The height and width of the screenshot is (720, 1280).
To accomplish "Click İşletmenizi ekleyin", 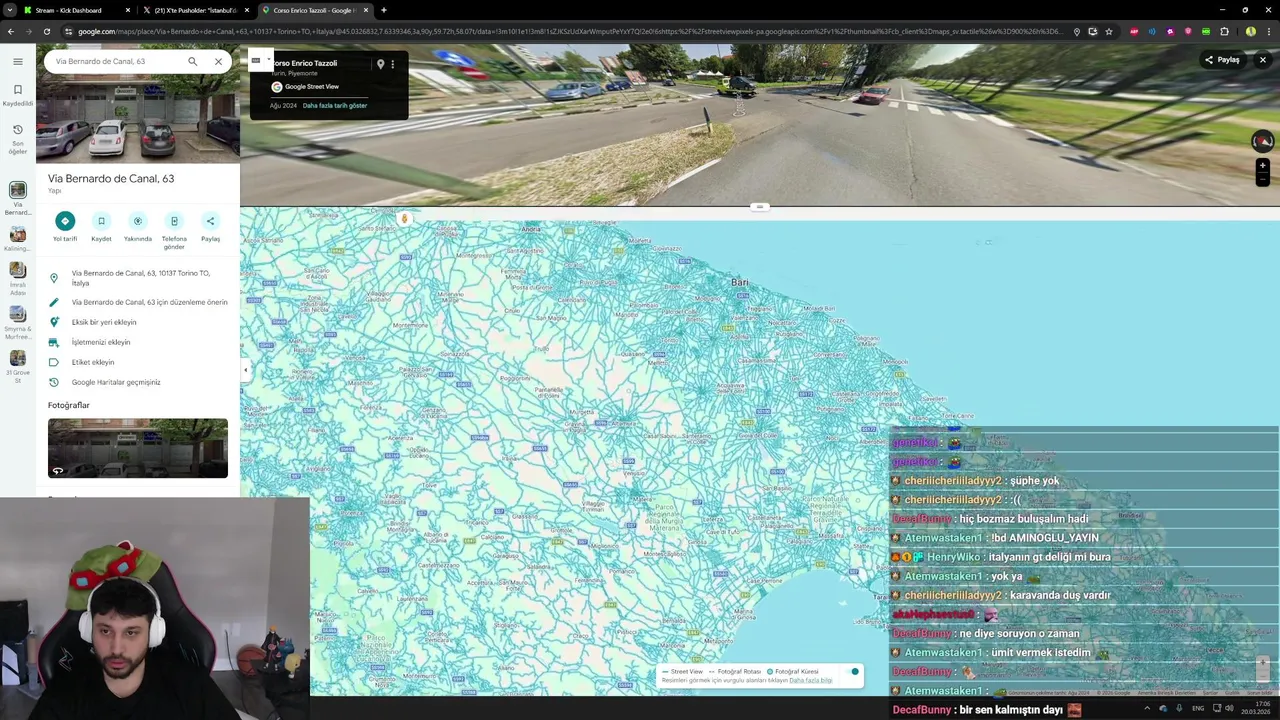I will tap(138, 342).
